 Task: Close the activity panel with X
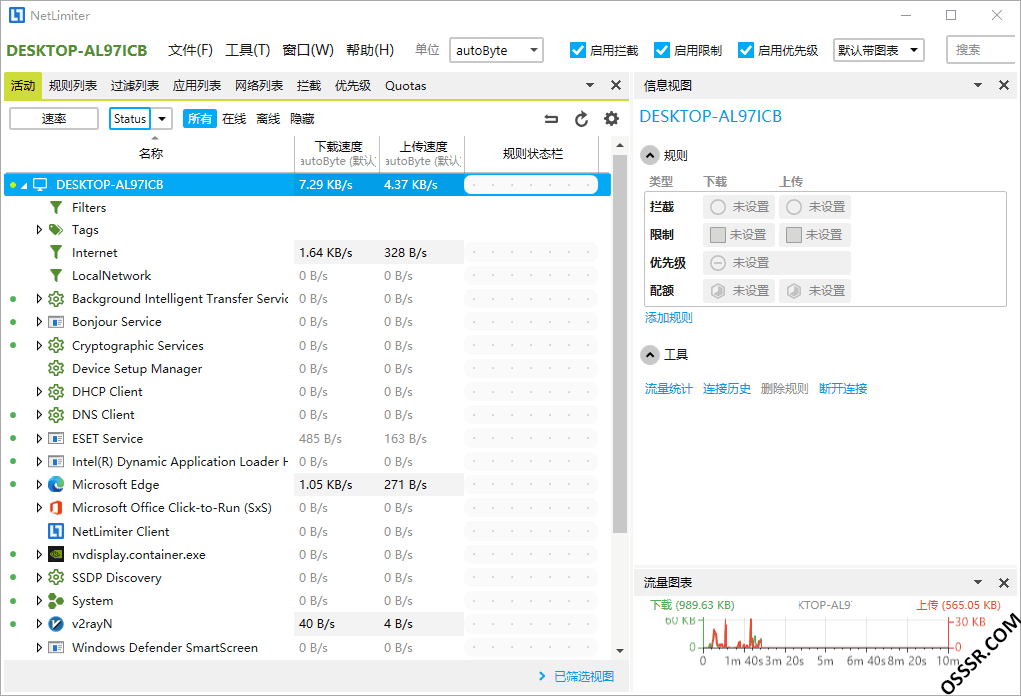615,85
